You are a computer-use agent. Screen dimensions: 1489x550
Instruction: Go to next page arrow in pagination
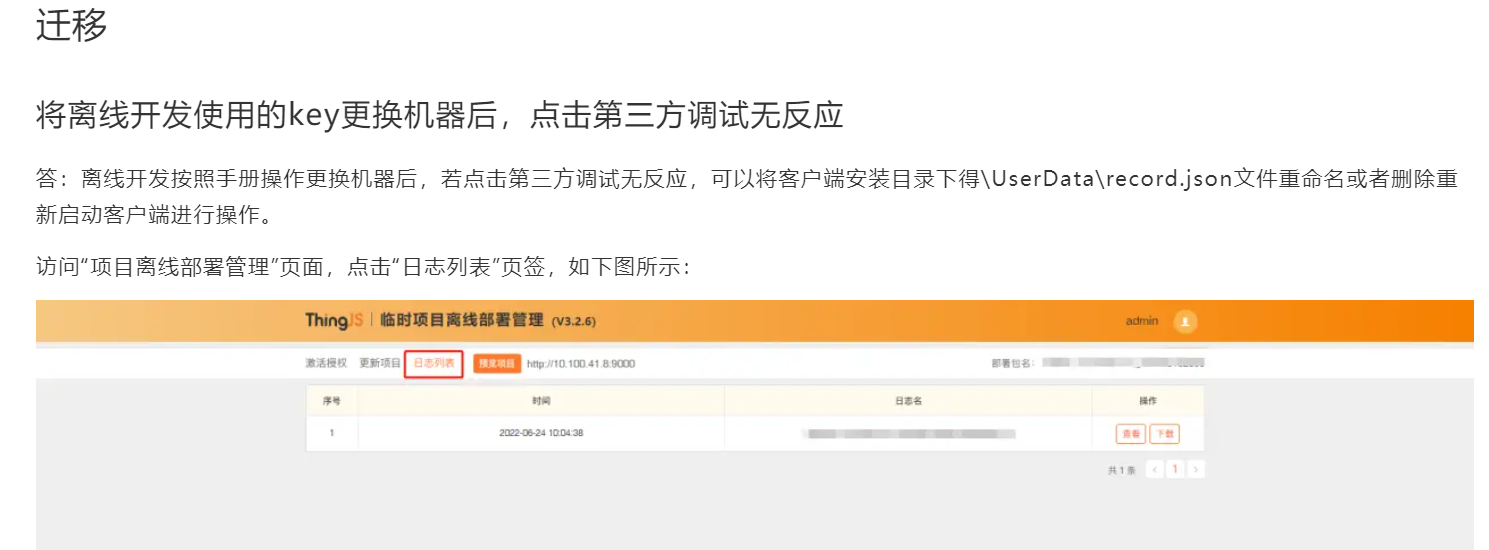[x=1196, y=469]
